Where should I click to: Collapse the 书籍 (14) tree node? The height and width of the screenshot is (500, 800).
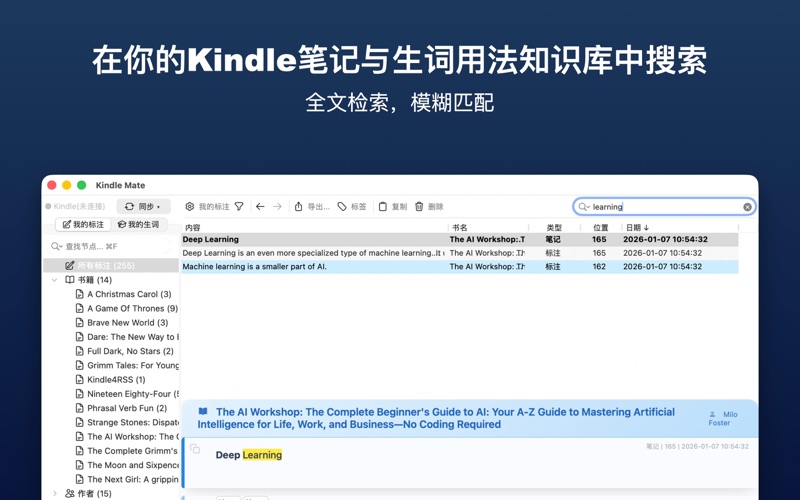click(55, 280)
